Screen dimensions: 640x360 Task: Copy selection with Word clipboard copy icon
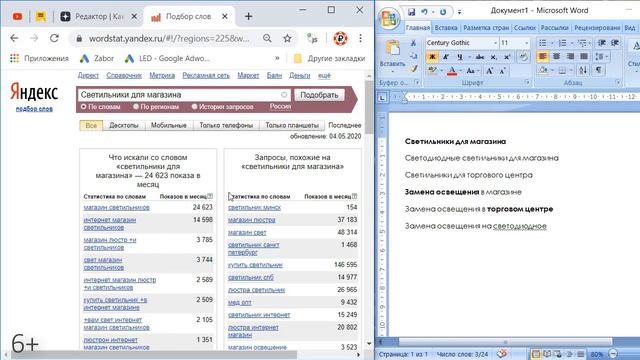tap(413, 56)
